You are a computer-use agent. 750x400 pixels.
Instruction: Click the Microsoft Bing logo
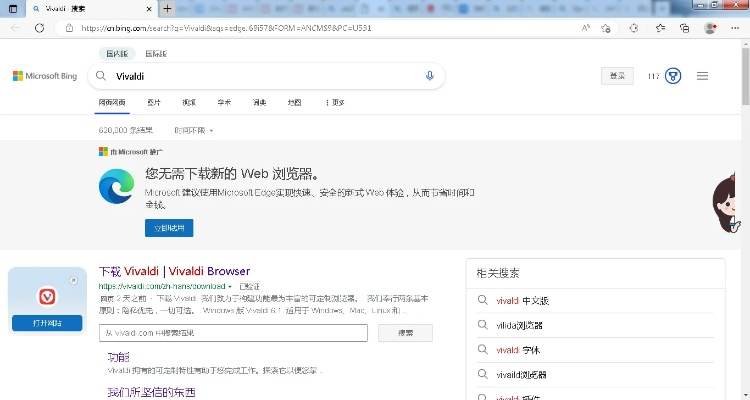[45, 76]
